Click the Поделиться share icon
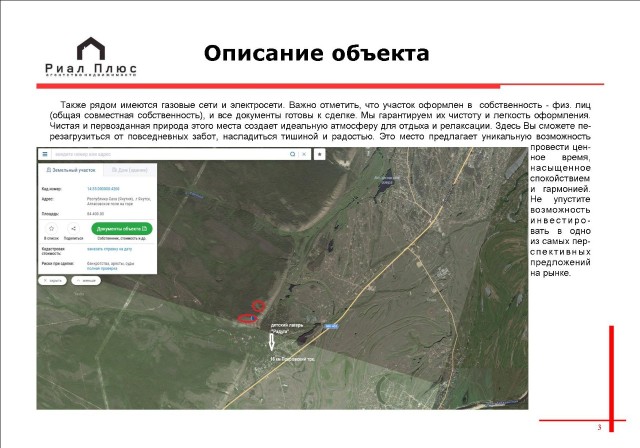The height and width of the screenshot is (448, 640). tap(73, 228)
